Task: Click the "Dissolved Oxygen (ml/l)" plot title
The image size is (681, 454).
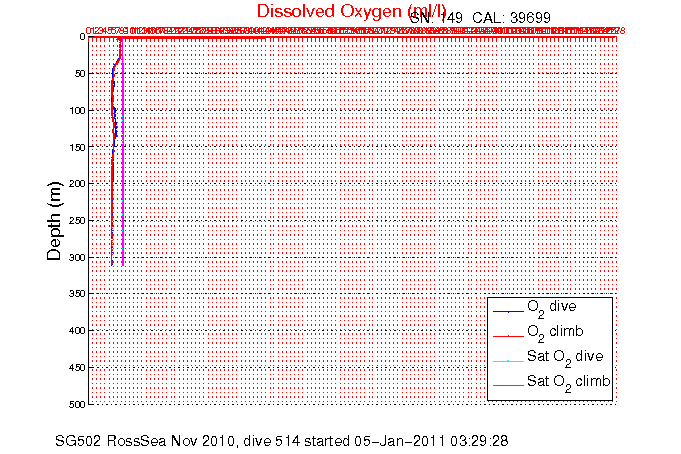Action: pyautogui.click(x=351, y=12)
